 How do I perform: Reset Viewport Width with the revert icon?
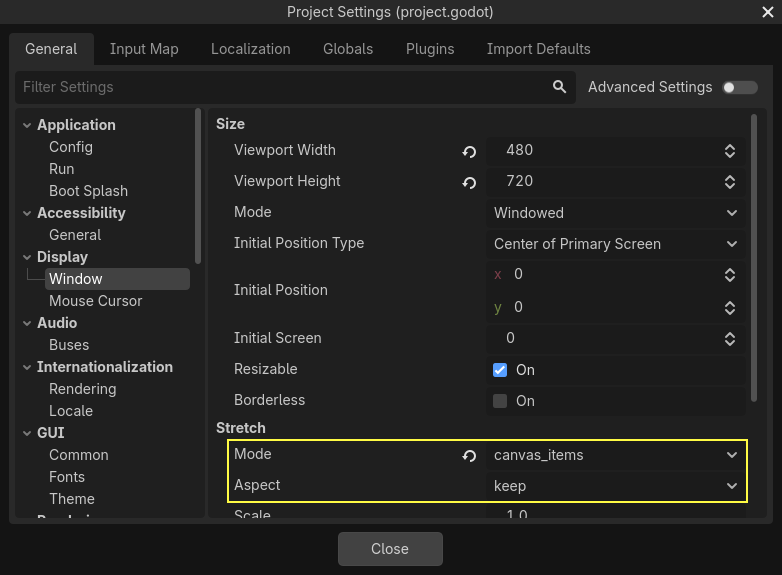click(x=469, y=152)
